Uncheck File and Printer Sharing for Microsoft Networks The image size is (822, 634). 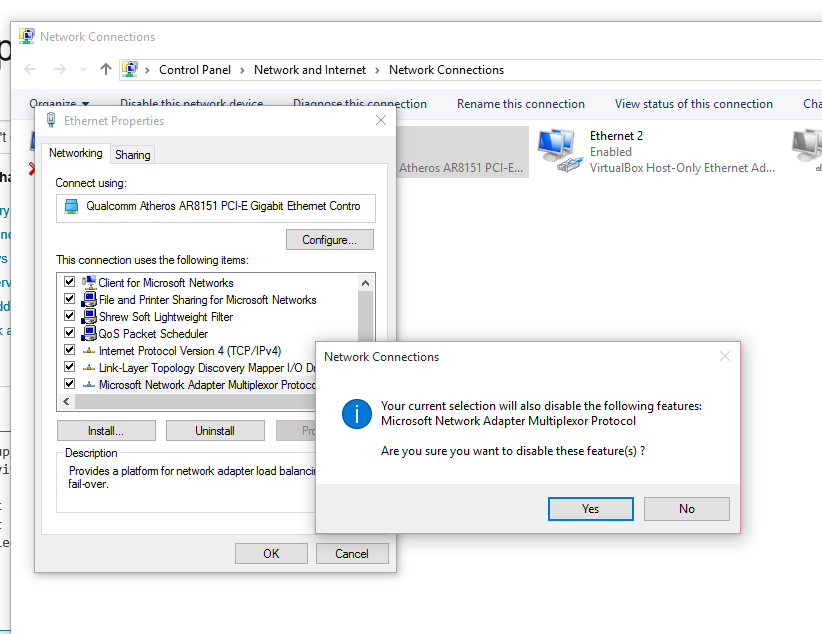tap(69, 299)
